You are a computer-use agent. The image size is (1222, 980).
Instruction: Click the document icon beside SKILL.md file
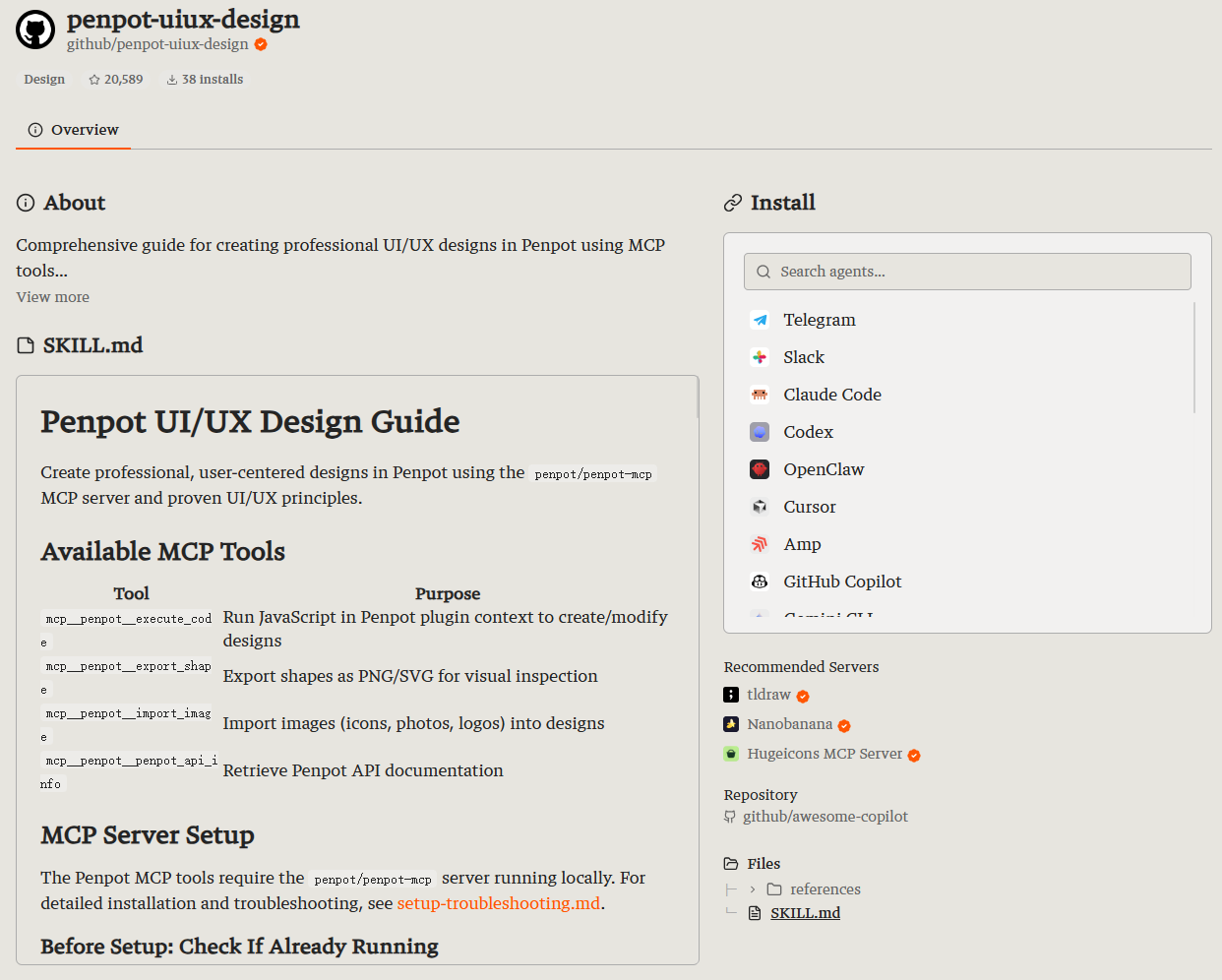click(x=755, y=913)
